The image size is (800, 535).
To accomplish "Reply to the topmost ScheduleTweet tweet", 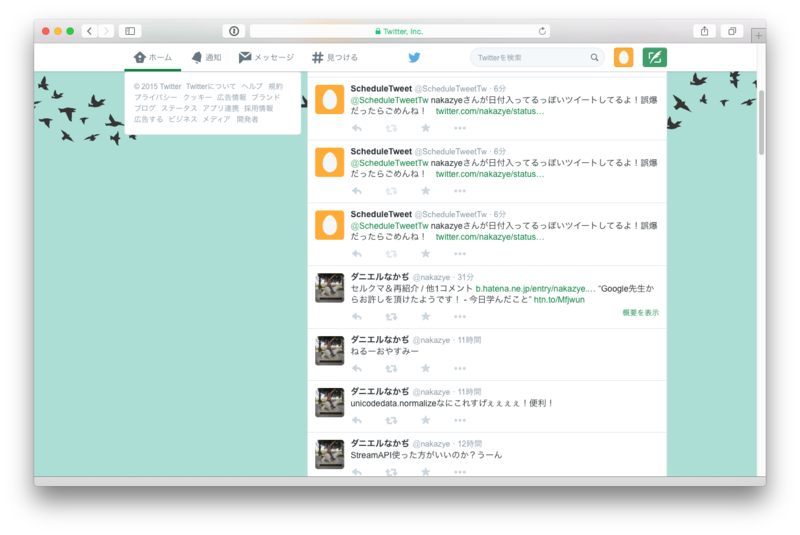I will (x=357, y=129).
